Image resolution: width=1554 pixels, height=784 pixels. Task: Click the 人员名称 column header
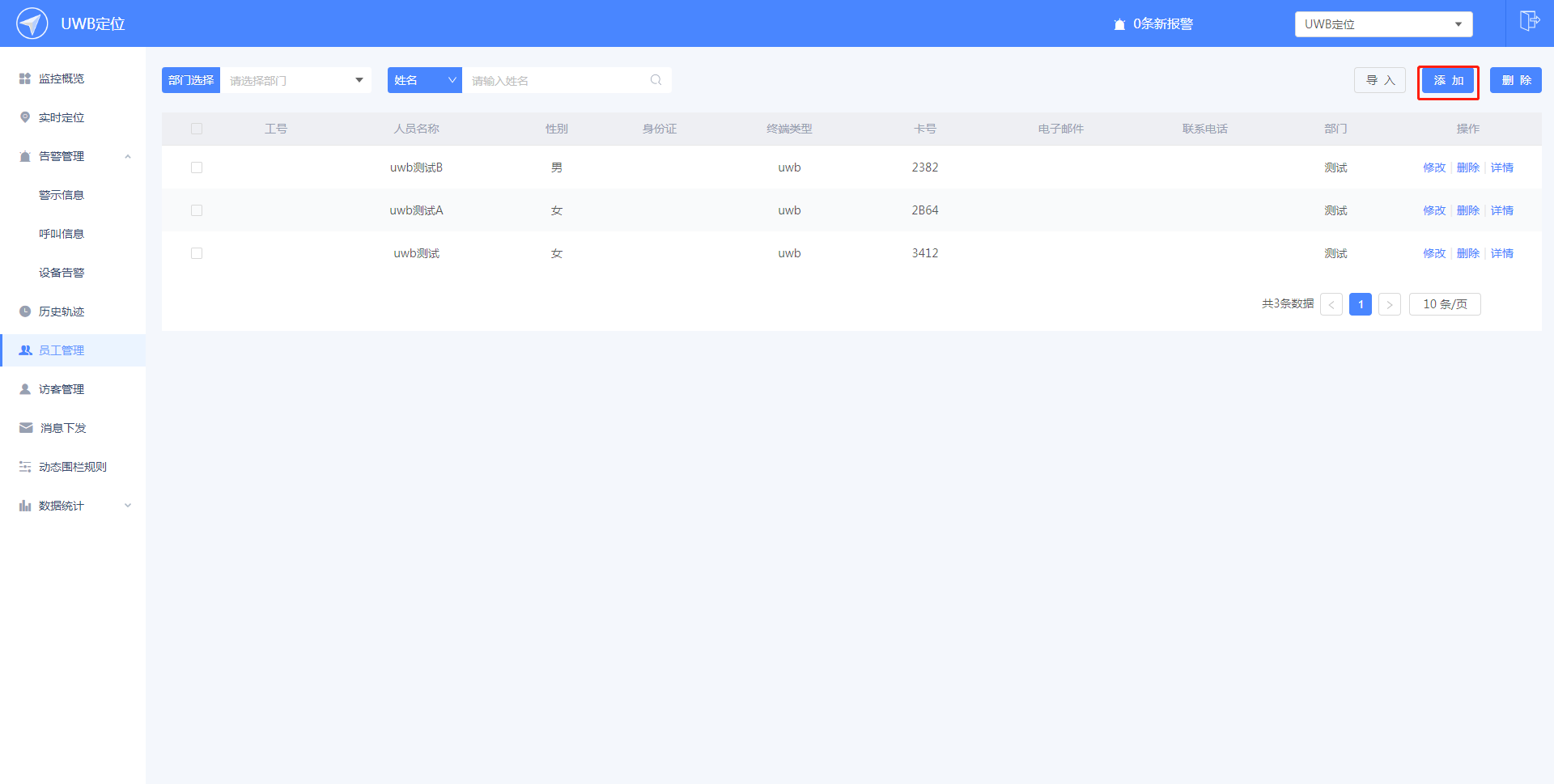tap(417, 129)
